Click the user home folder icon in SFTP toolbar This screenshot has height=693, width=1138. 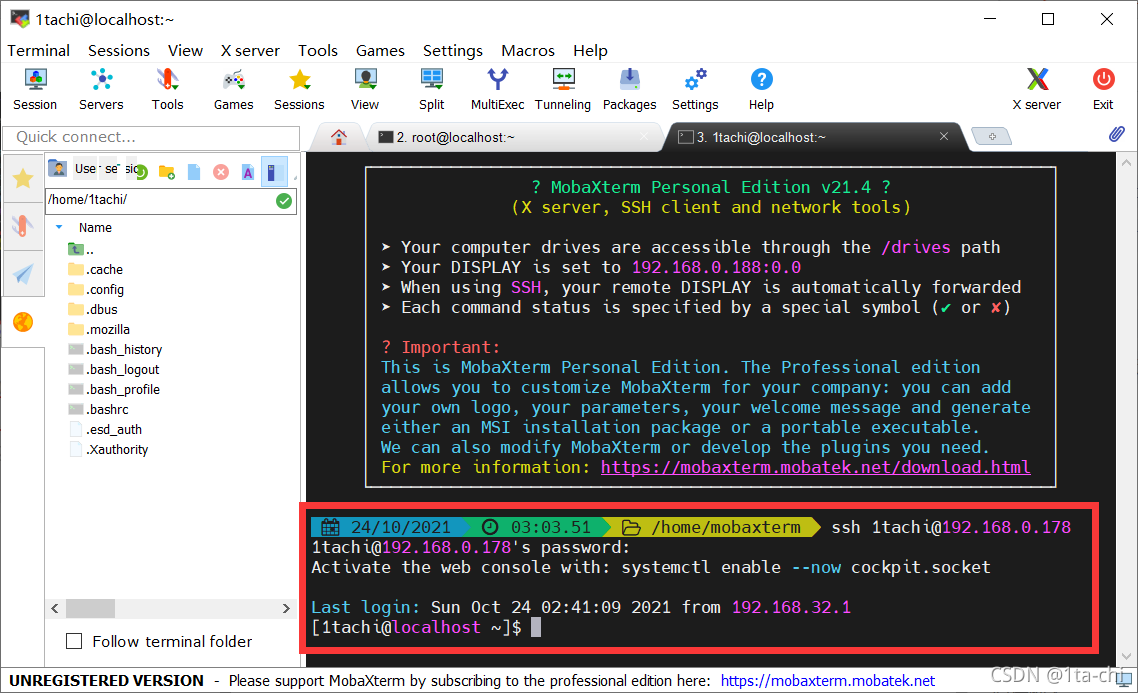point(58,169)
